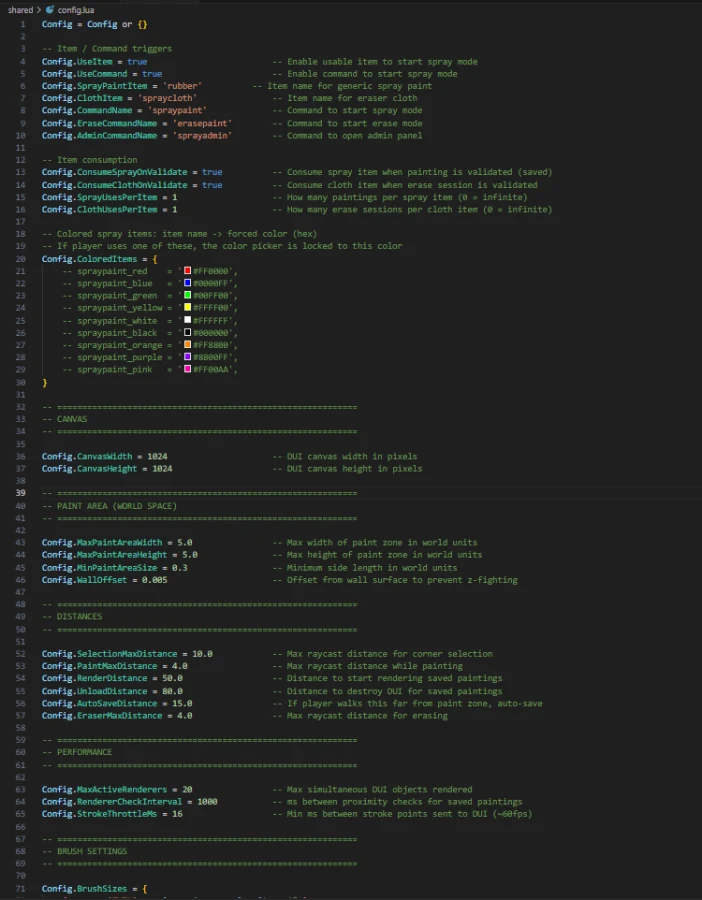This screenshot has height=900, width=702.
Task: Click '-- PAINT AREA (WORLD SPACE)' comment
Action: (109, 506)
